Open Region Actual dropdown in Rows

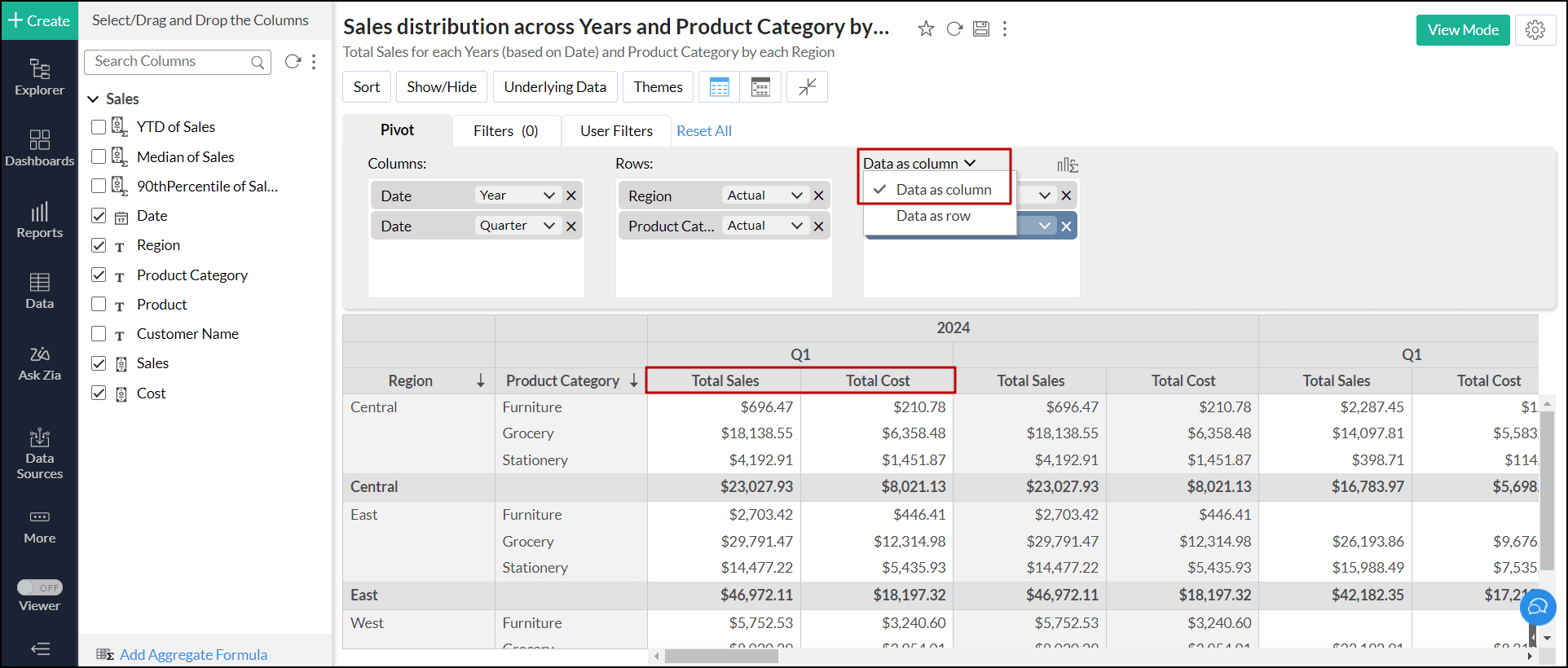[796, 196]
